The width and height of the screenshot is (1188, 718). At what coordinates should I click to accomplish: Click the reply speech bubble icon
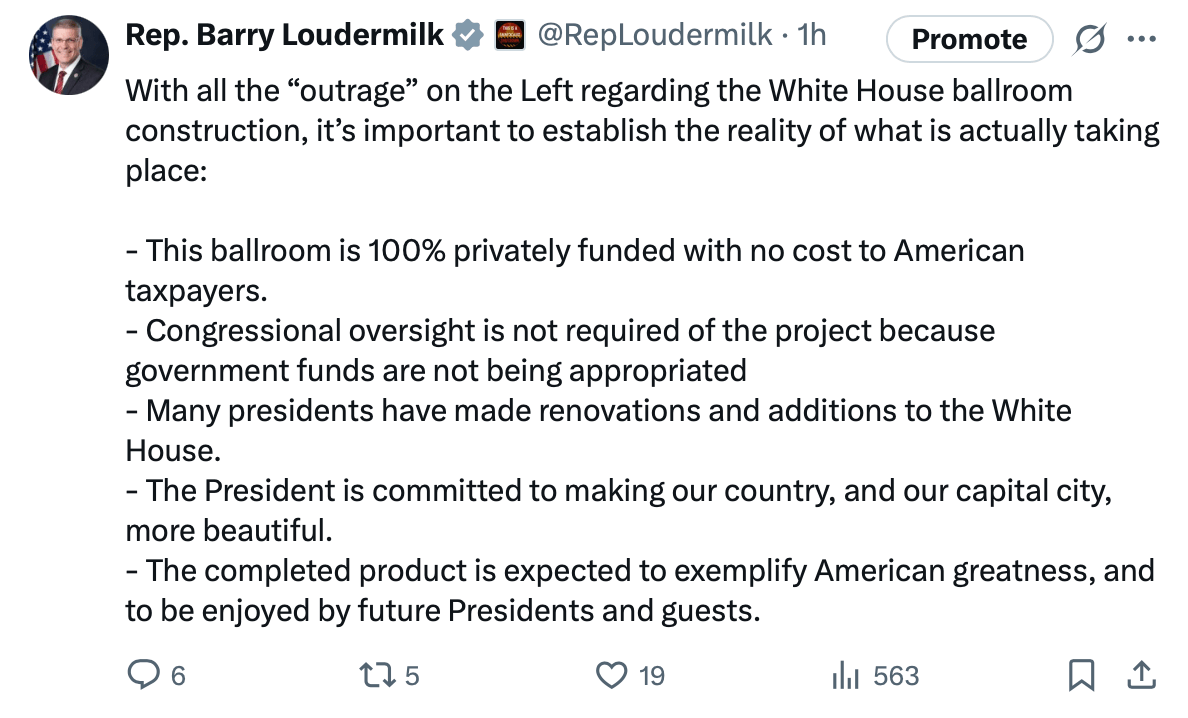[x=143, y=676]
